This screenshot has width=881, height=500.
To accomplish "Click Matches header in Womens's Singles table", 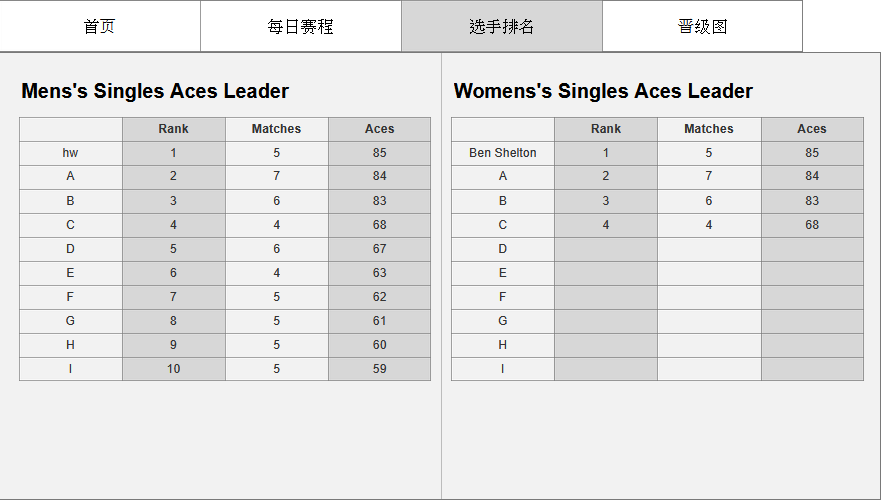I will point(709,129).
